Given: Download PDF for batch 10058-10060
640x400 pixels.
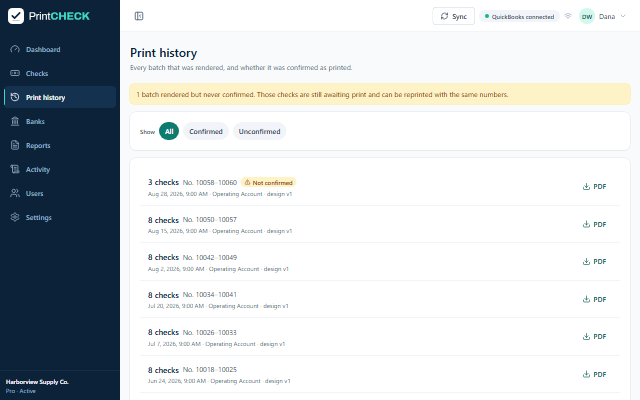Looking at the screenshot, I should [594, 187].
